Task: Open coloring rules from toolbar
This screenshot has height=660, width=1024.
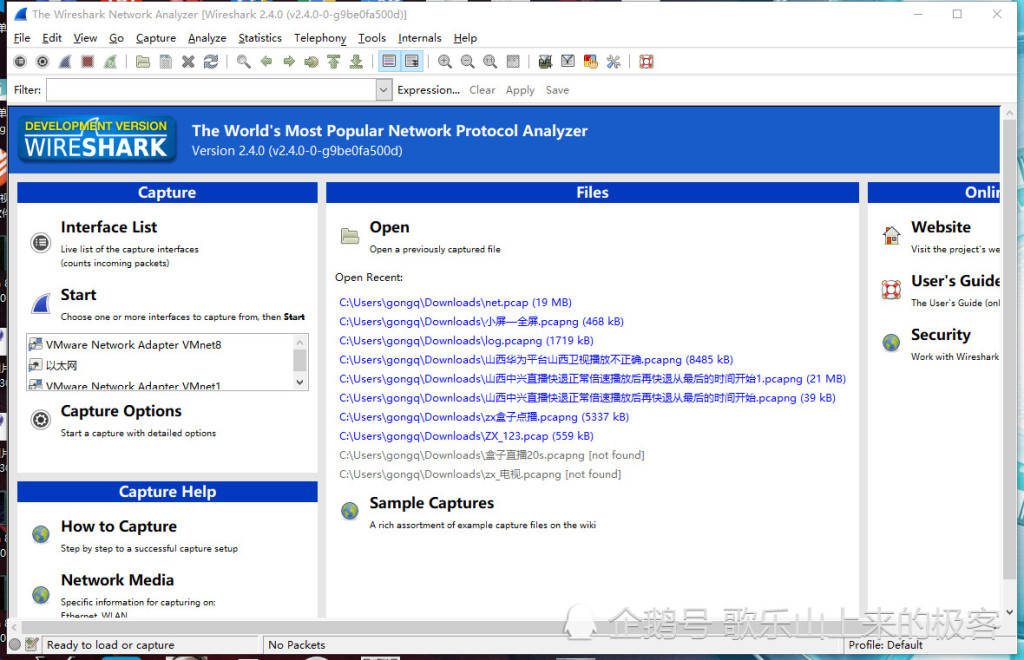Action: tap(590, 61)
